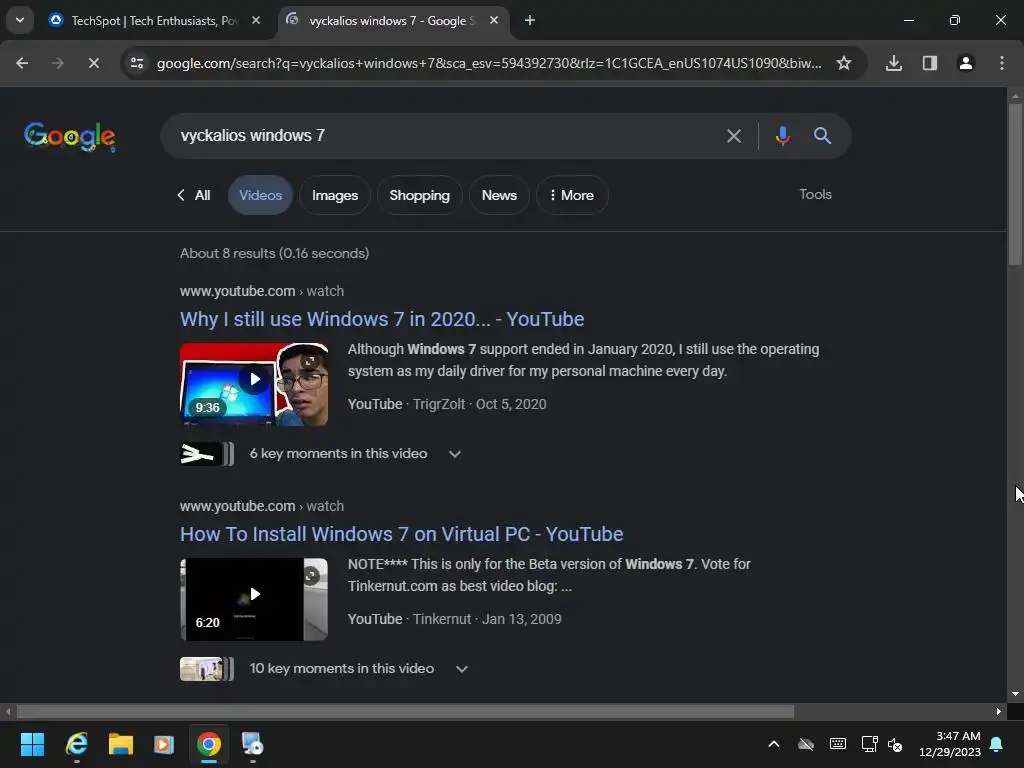Start voice search with microphone icon

pyautogui.click(x=782, y=136)
